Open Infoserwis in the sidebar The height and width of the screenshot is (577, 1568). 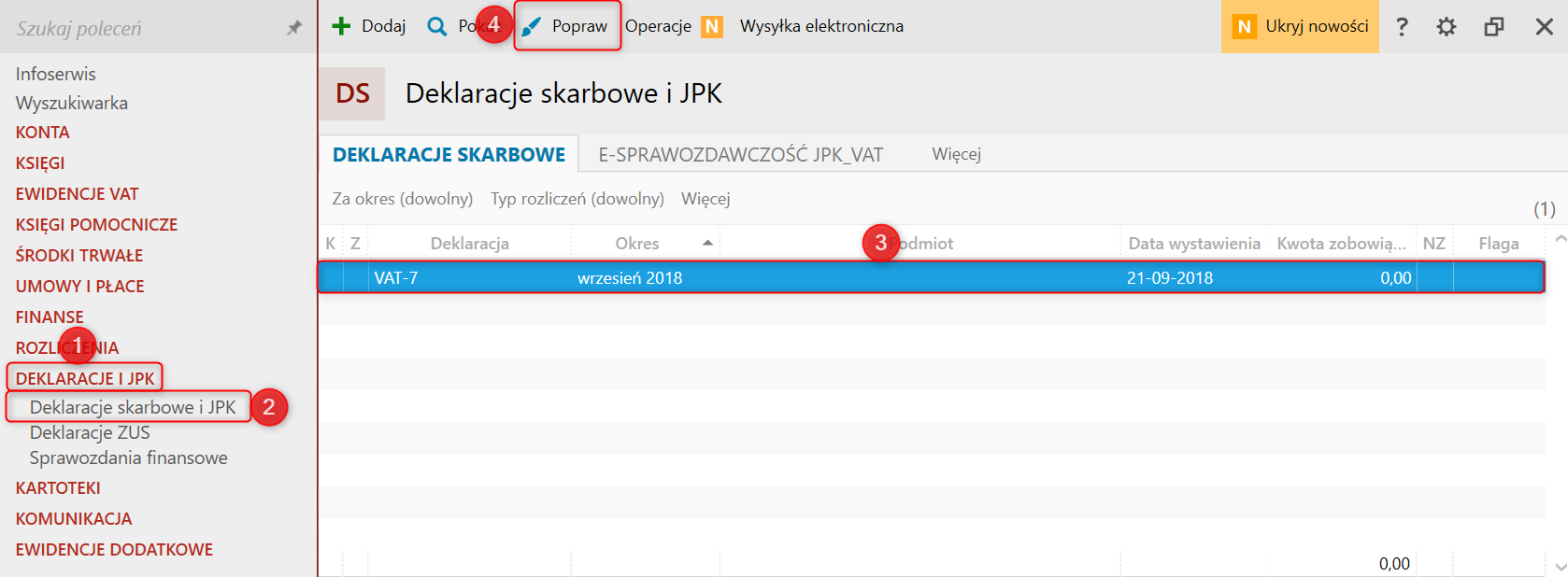pyautogui.click(x=55, y=74)
